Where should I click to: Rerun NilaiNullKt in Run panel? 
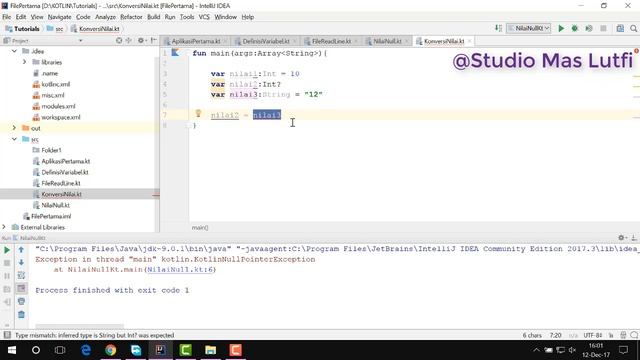tap(7, 250)
